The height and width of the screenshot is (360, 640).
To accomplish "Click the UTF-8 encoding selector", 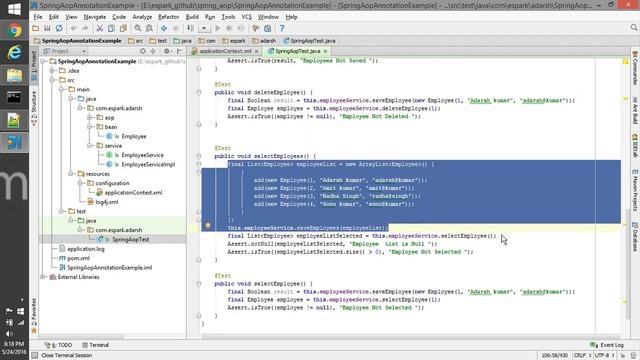I will click(604, 356).
